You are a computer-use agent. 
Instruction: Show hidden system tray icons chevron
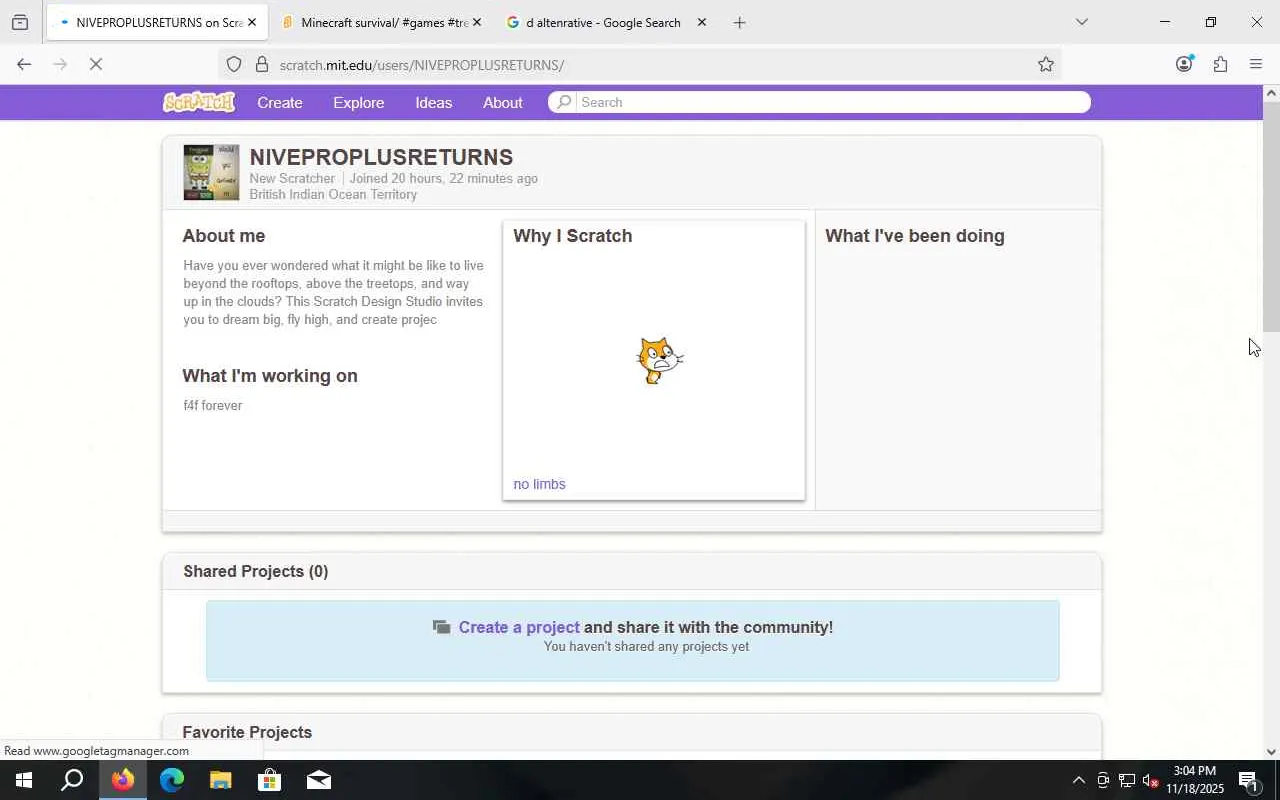click(x=1078, y=780)
